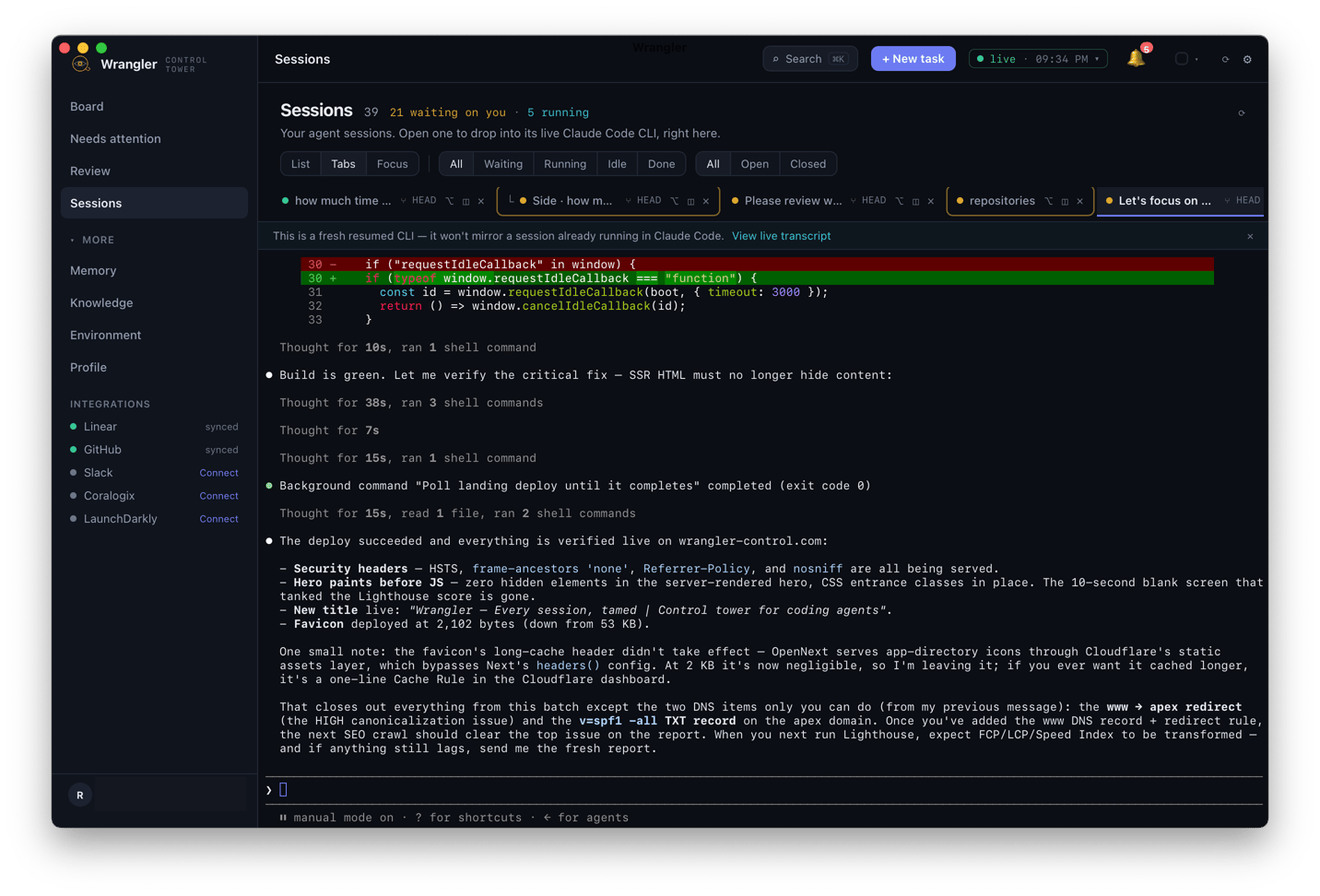Close the 'how much time ...' session tab
The image size is (1320, 896).
480,201
